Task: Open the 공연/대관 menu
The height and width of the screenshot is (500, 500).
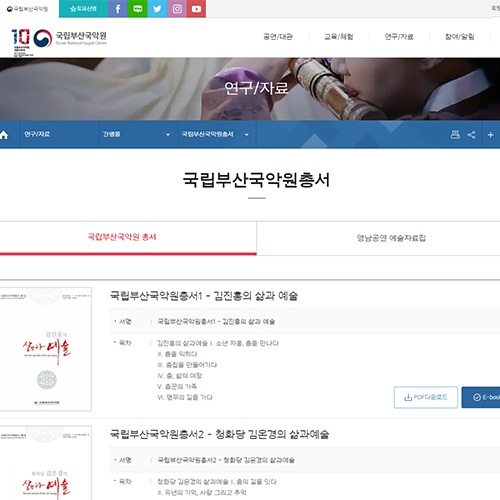Action: click(x=278, y=37)
